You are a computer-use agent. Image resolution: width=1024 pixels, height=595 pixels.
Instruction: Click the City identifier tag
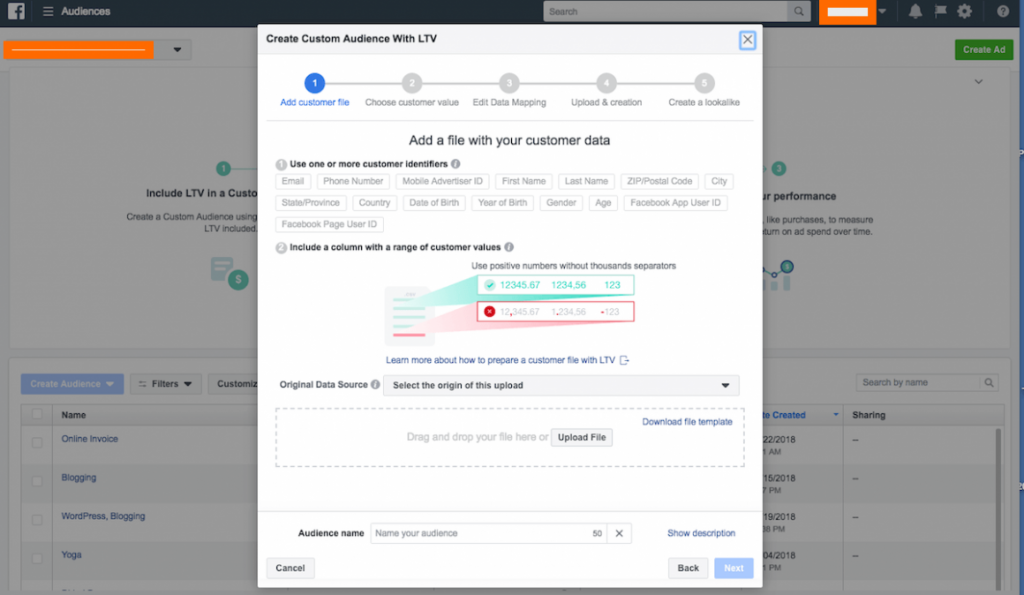[718, 181]
